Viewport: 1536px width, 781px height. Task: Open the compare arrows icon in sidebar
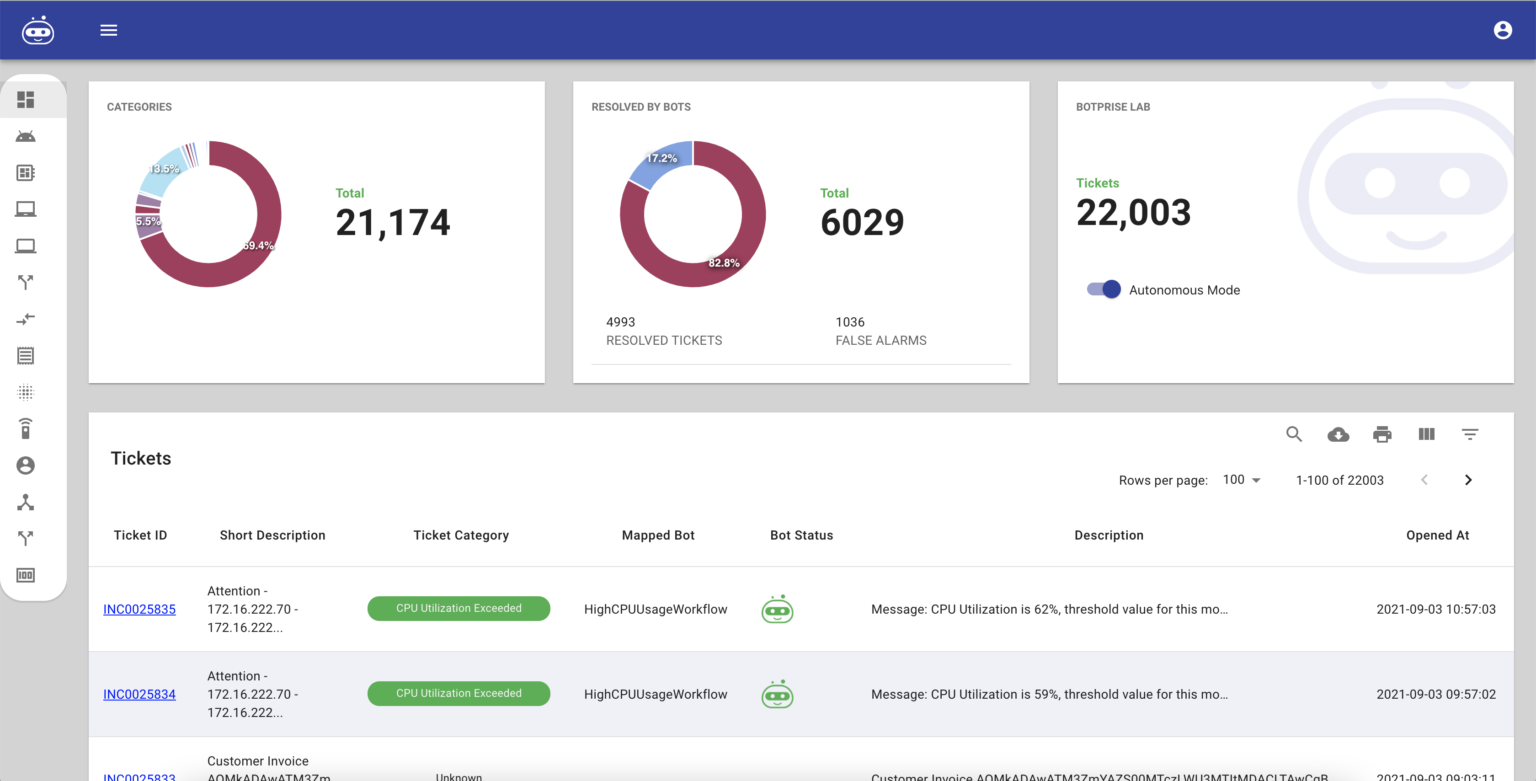[26, 319]
